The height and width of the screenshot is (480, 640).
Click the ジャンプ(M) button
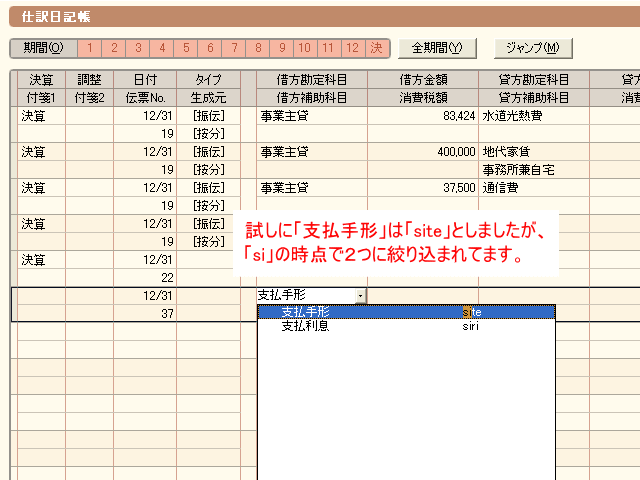(533, 48)
